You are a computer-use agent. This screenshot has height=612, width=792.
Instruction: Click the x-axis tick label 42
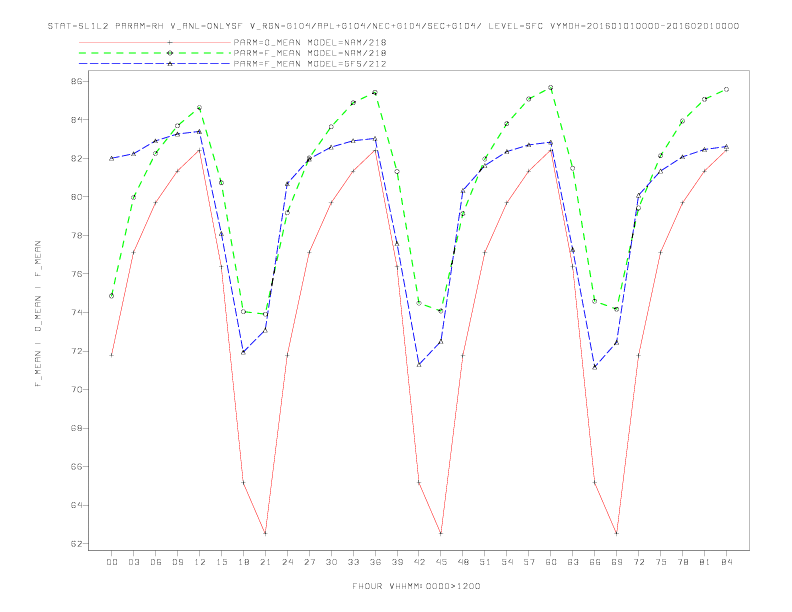point(419,562)
